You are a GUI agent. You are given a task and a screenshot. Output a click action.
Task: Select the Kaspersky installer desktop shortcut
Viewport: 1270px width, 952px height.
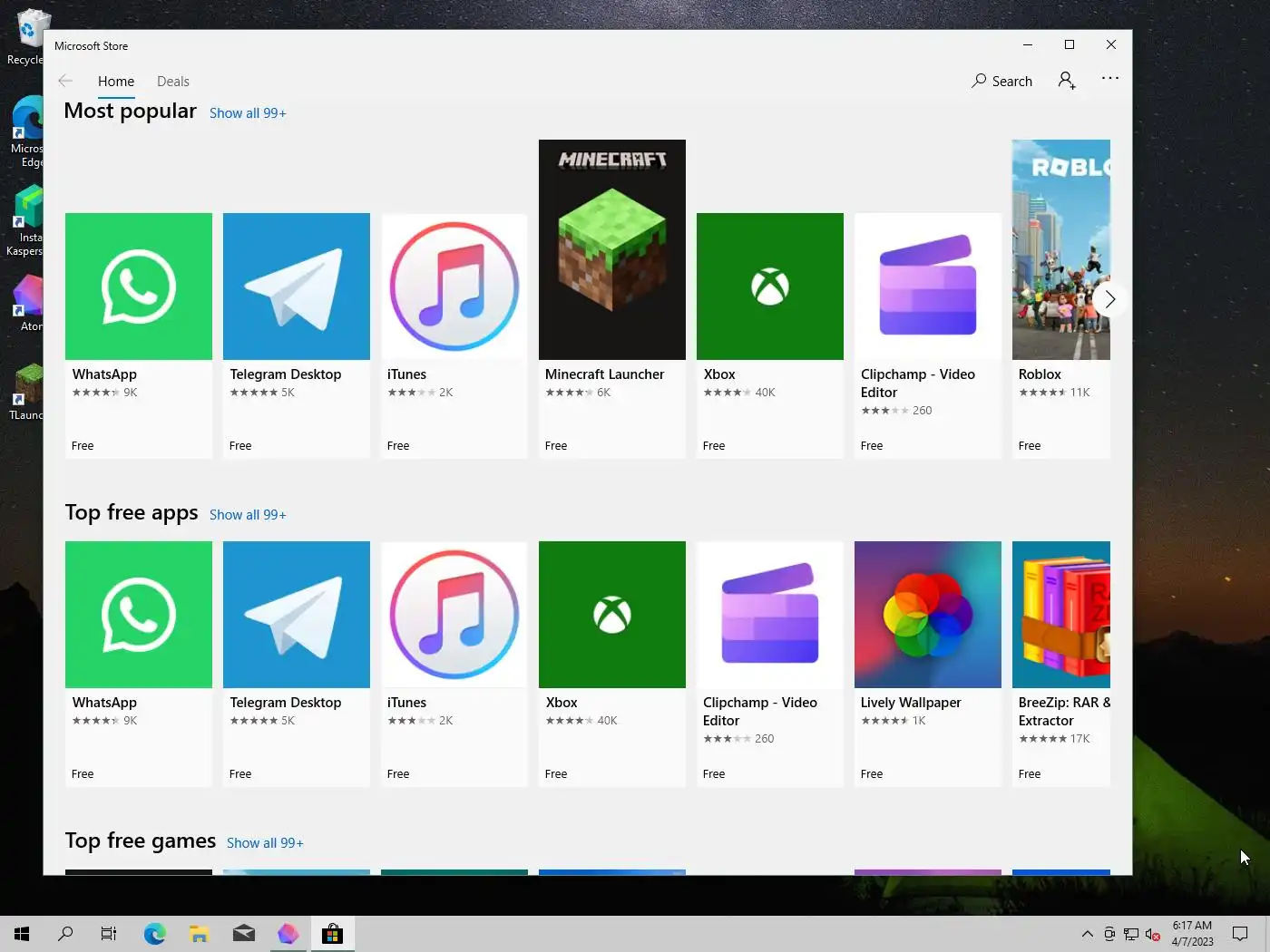(x=25, y=220)
